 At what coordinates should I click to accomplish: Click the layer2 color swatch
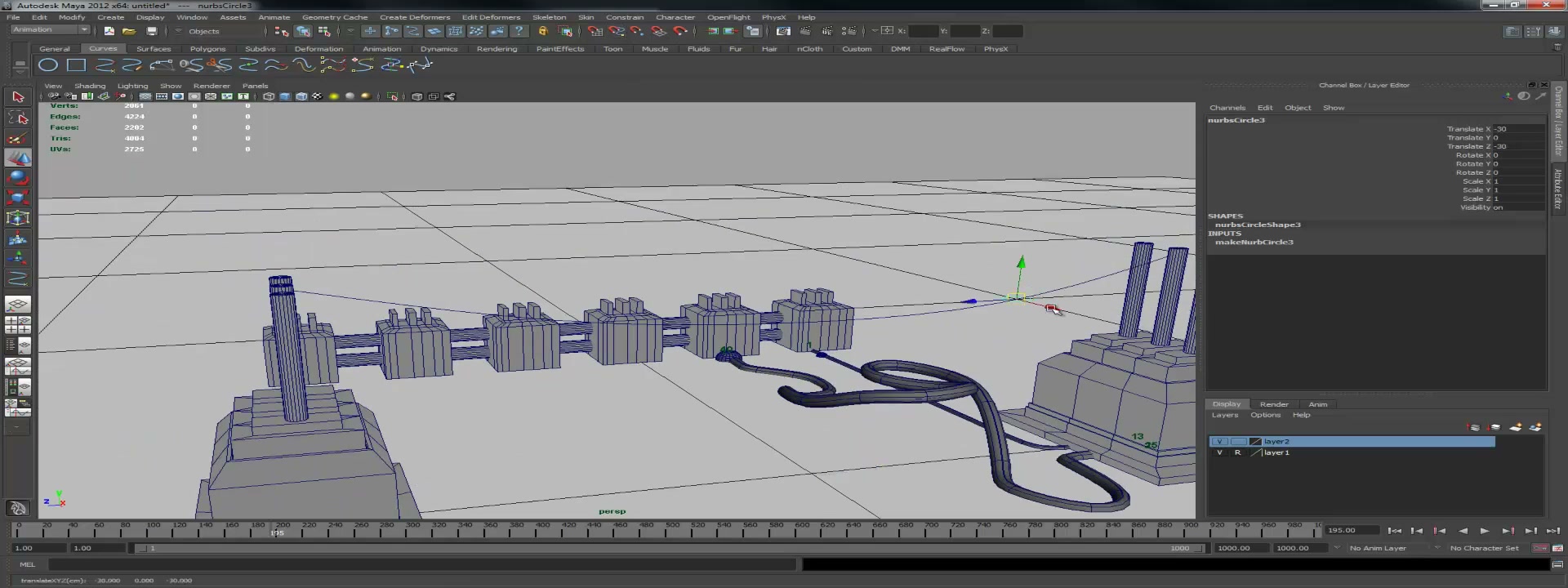1256,442
